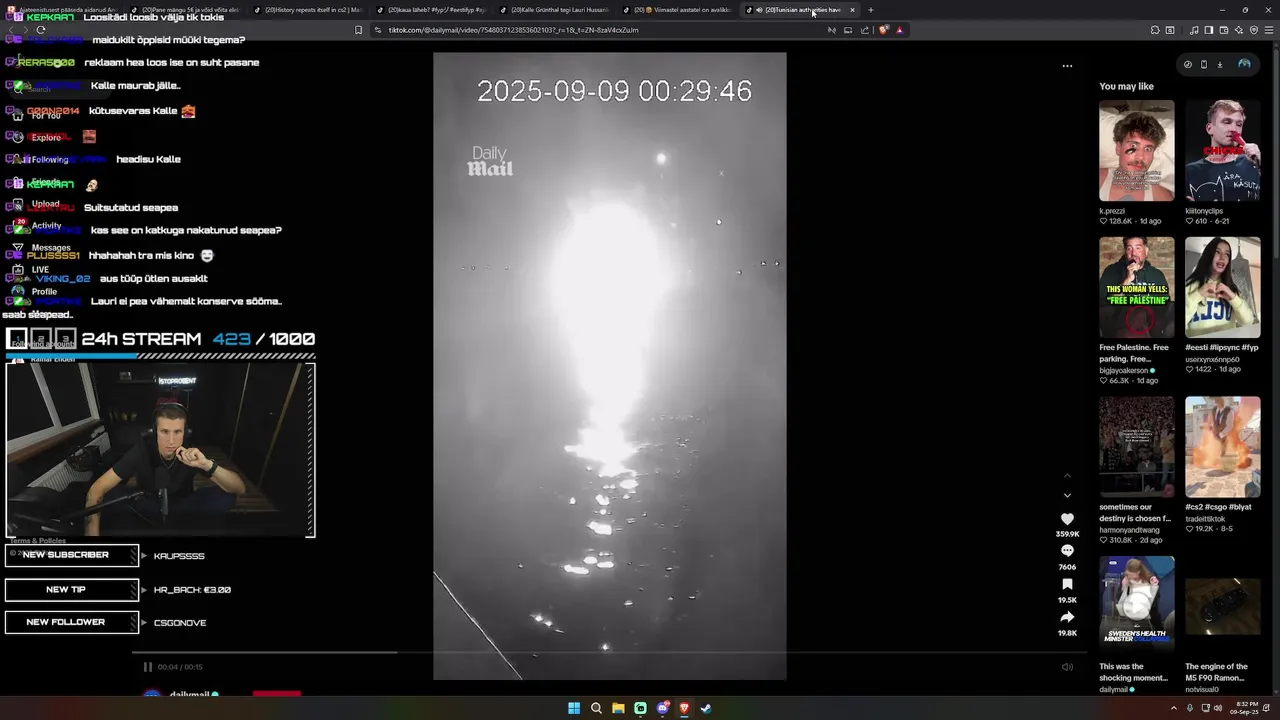Open LIVE in the TikTok sidebar
1280x720 pixels.
tap(40, 270)
